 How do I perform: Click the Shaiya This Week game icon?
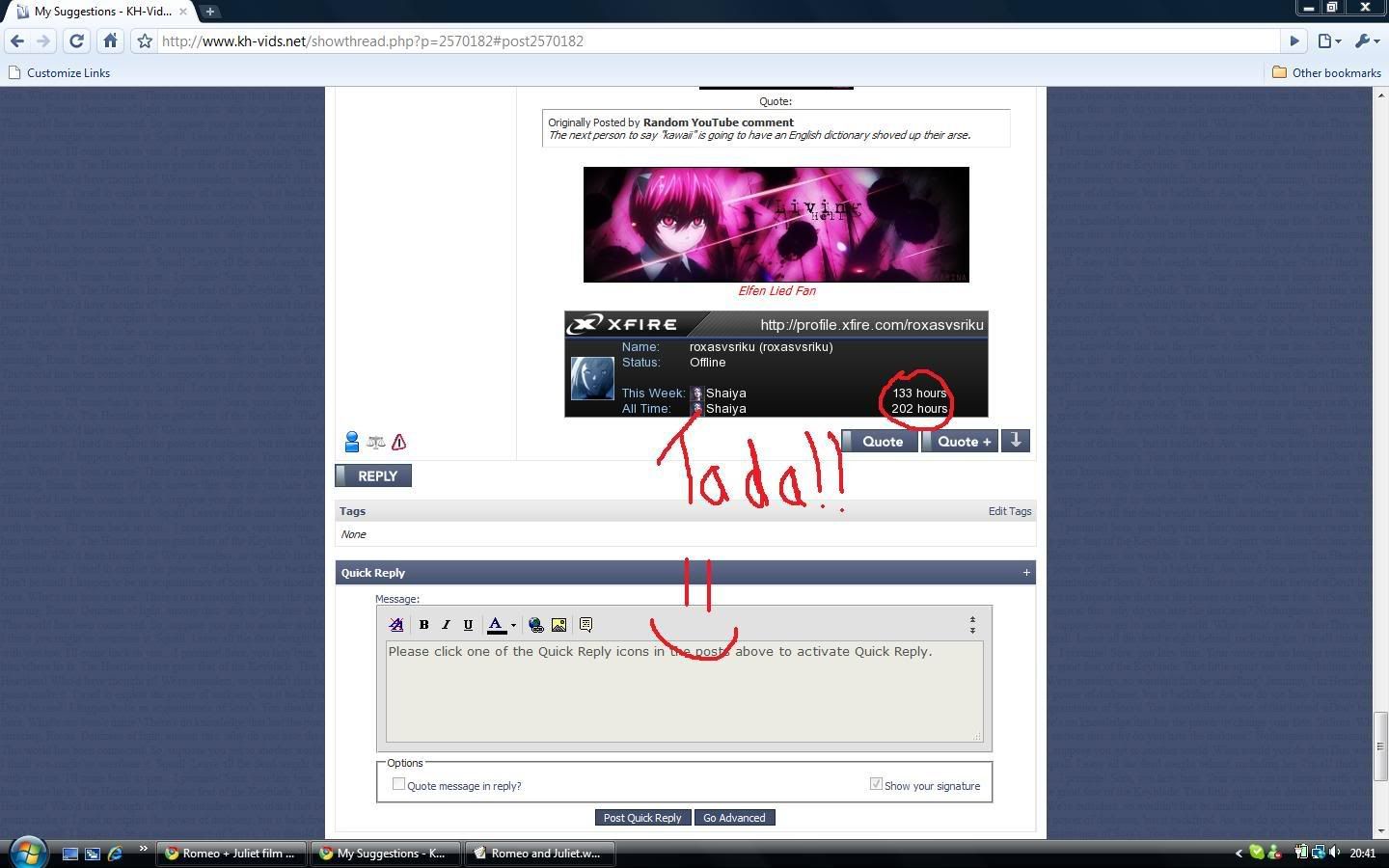click(696, 393)
